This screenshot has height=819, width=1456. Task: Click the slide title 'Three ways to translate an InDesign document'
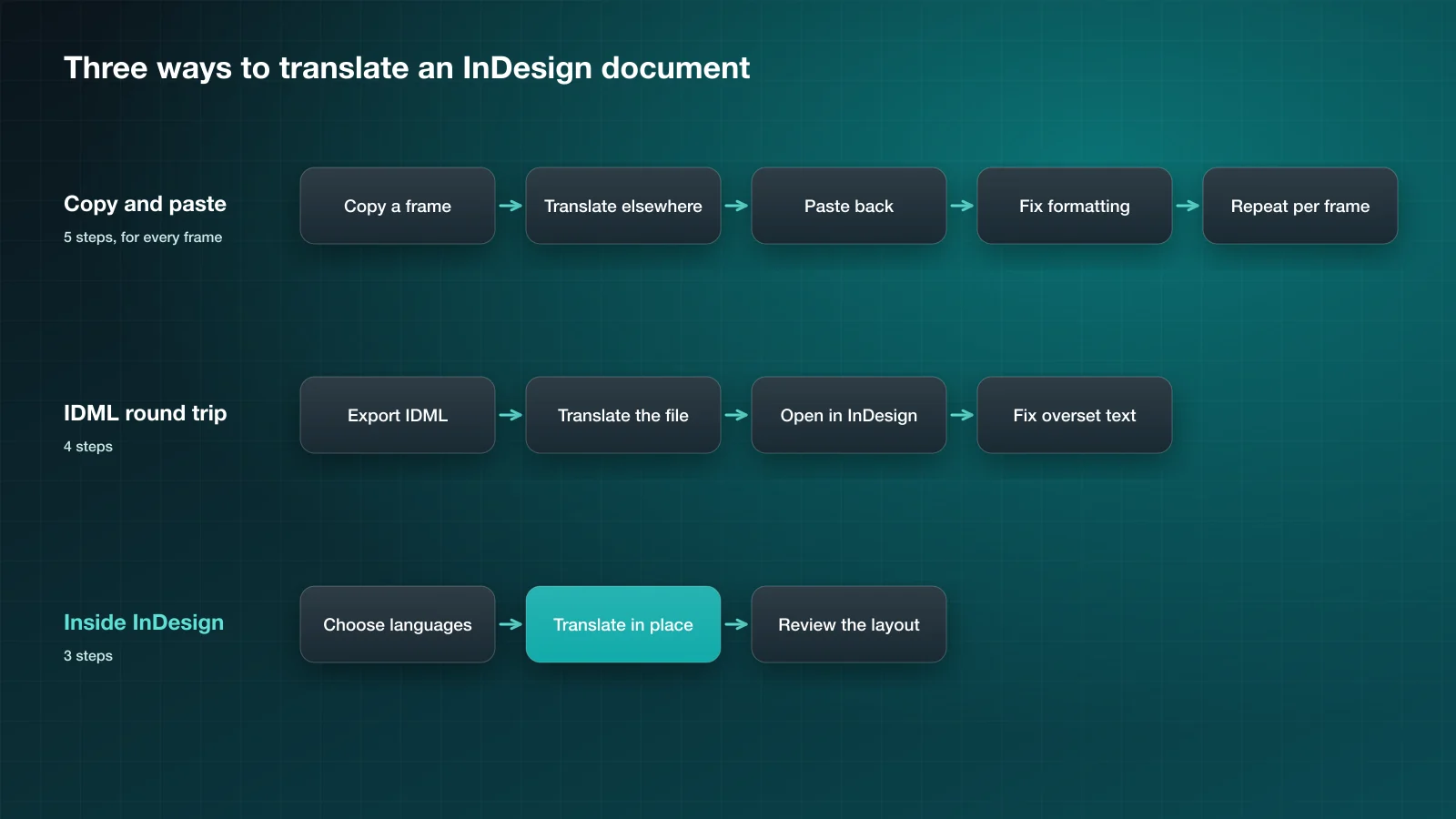click(407, 68)
